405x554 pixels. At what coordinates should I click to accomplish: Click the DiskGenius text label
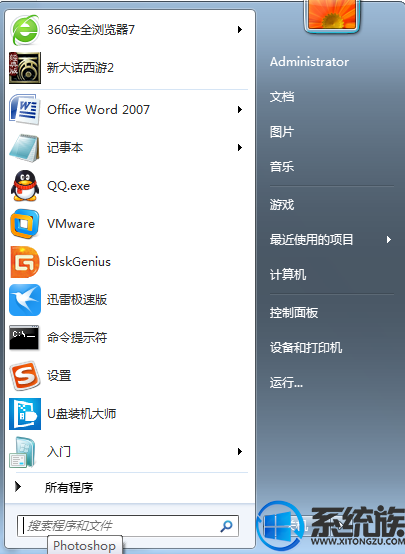click(x=79, y=262)
